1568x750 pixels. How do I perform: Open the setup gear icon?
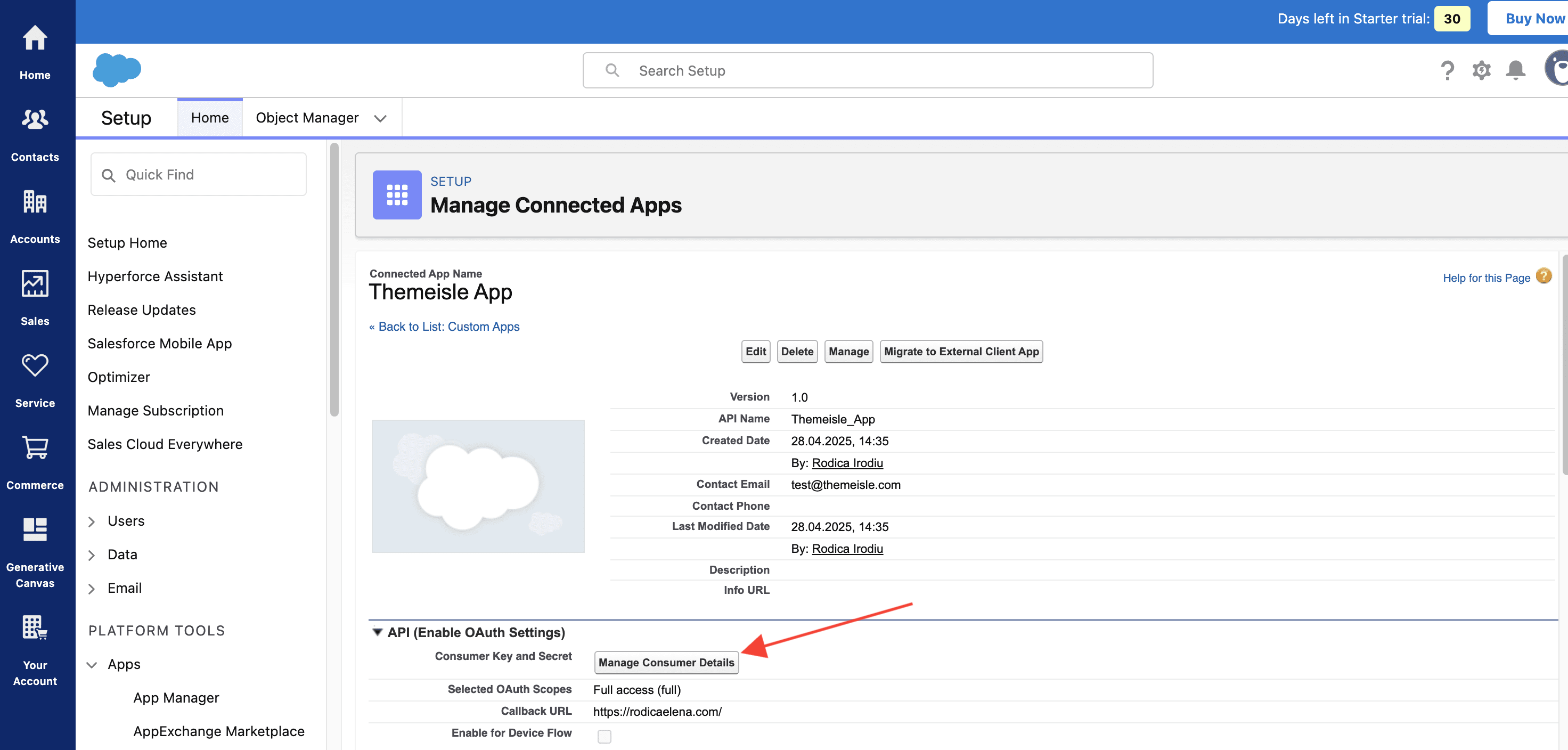point(1481,71)
